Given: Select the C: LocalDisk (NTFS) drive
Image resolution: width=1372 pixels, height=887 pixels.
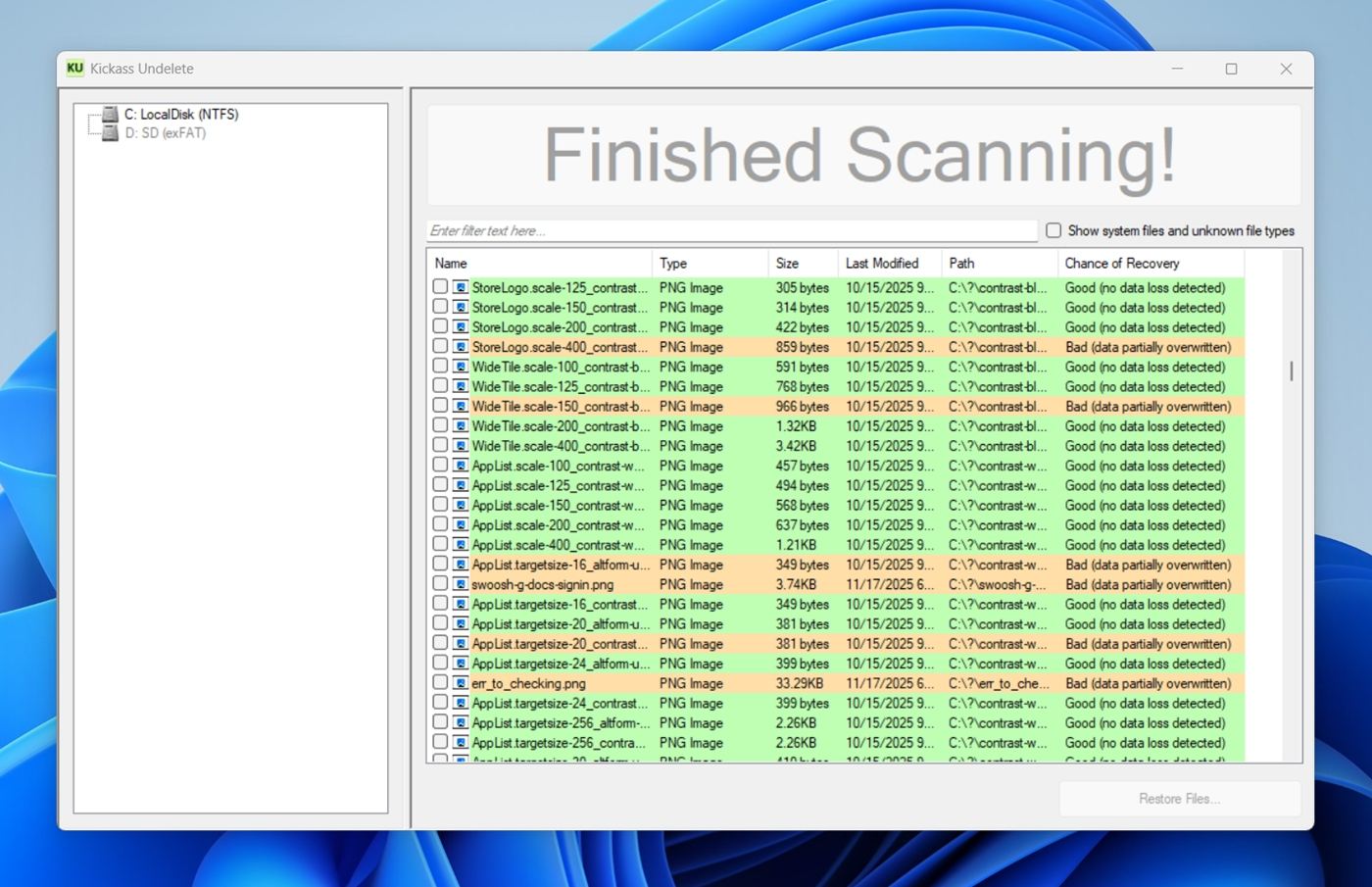Looking at the screenshot, I should click(x=180, y=114).
